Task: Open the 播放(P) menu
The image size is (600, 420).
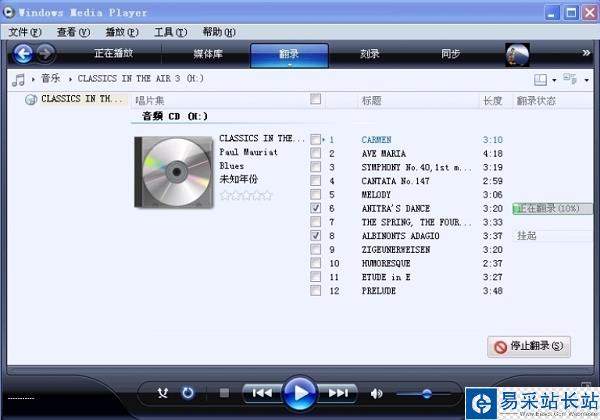Action: [x=122, y=32]
